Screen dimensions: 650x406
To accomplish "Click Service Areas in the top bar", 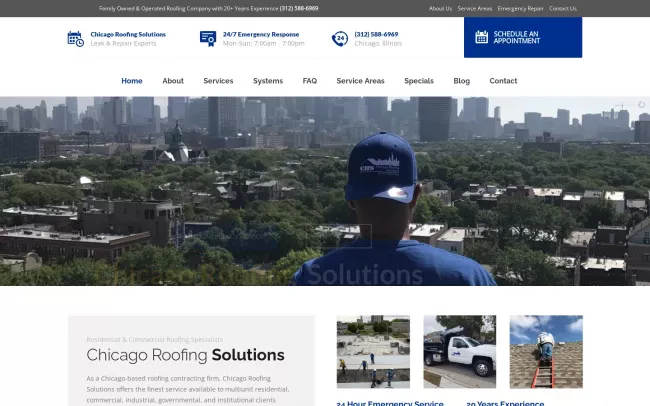I will tap(475, 8).
